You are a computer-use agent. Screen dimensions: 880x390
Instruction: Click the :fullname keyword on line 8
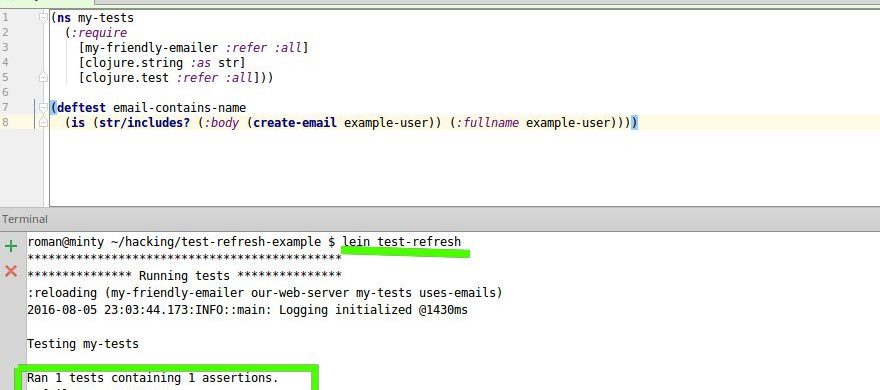click(x=488, y=122)
